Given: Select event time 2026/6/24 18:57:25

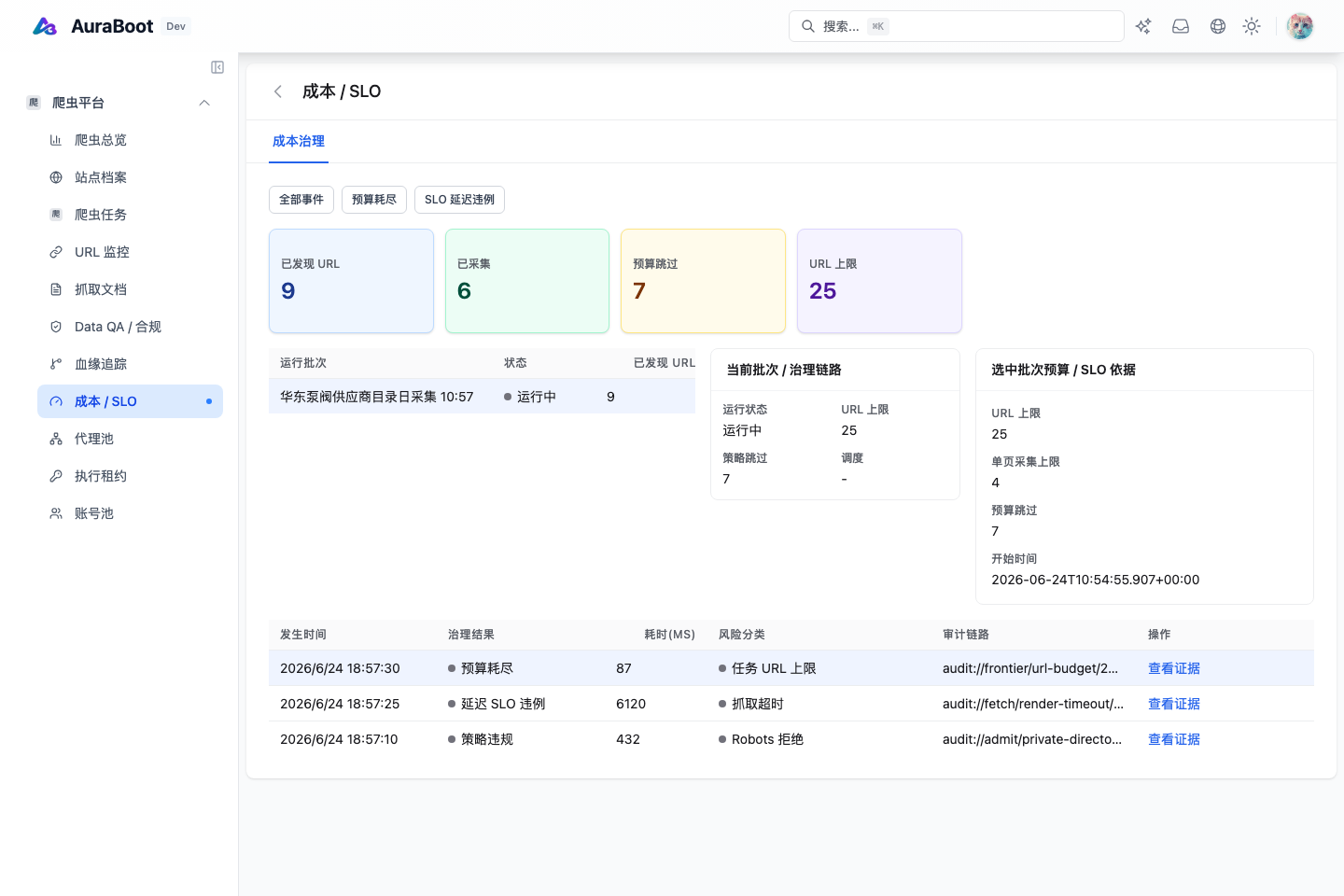Looking at the screenshot, I should coord(340,704).
